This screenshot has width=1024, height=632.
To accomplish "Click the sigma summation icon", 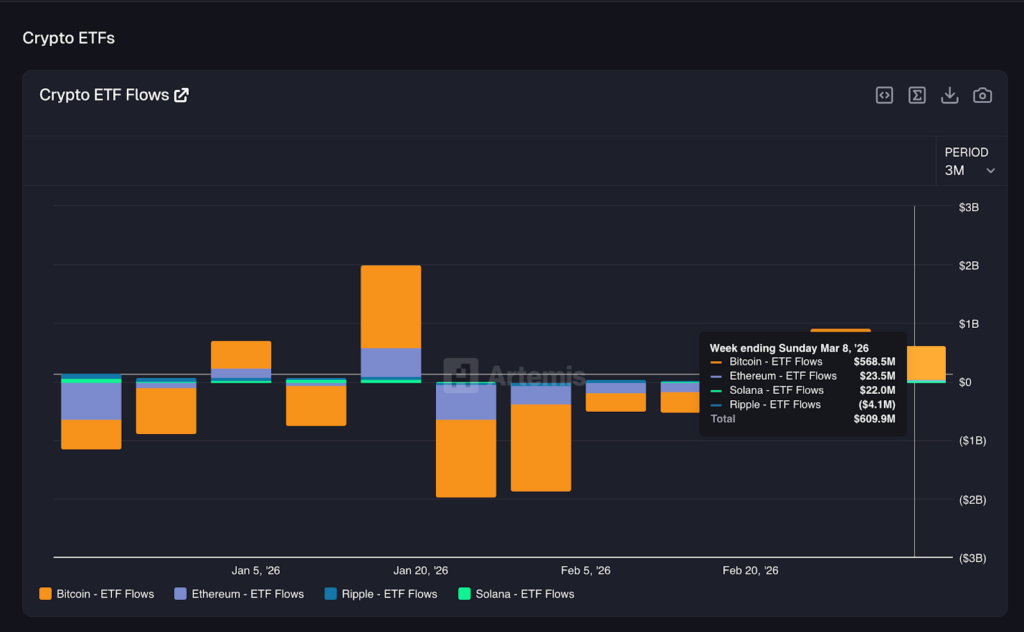I will (x=917, y=95).
